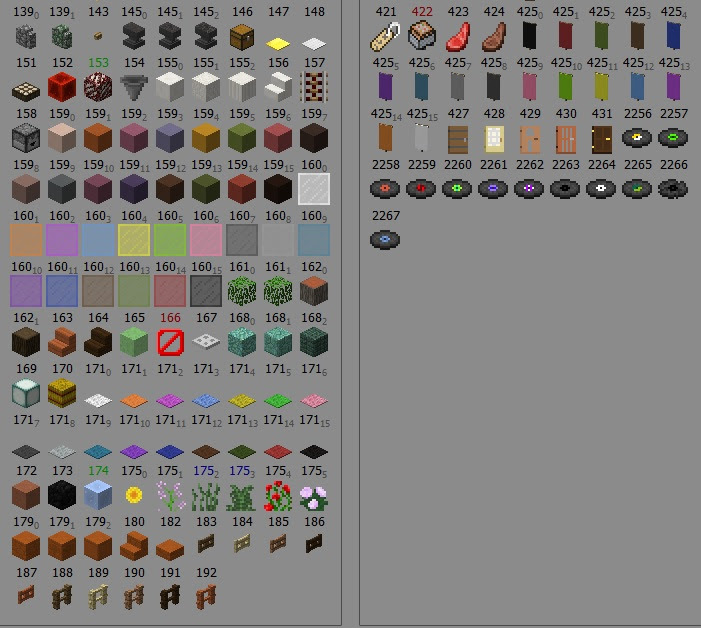Choose the pink stained glass 160 subscript 6
Viewport: 701px width, 628px height.
(x=206, y=240)
